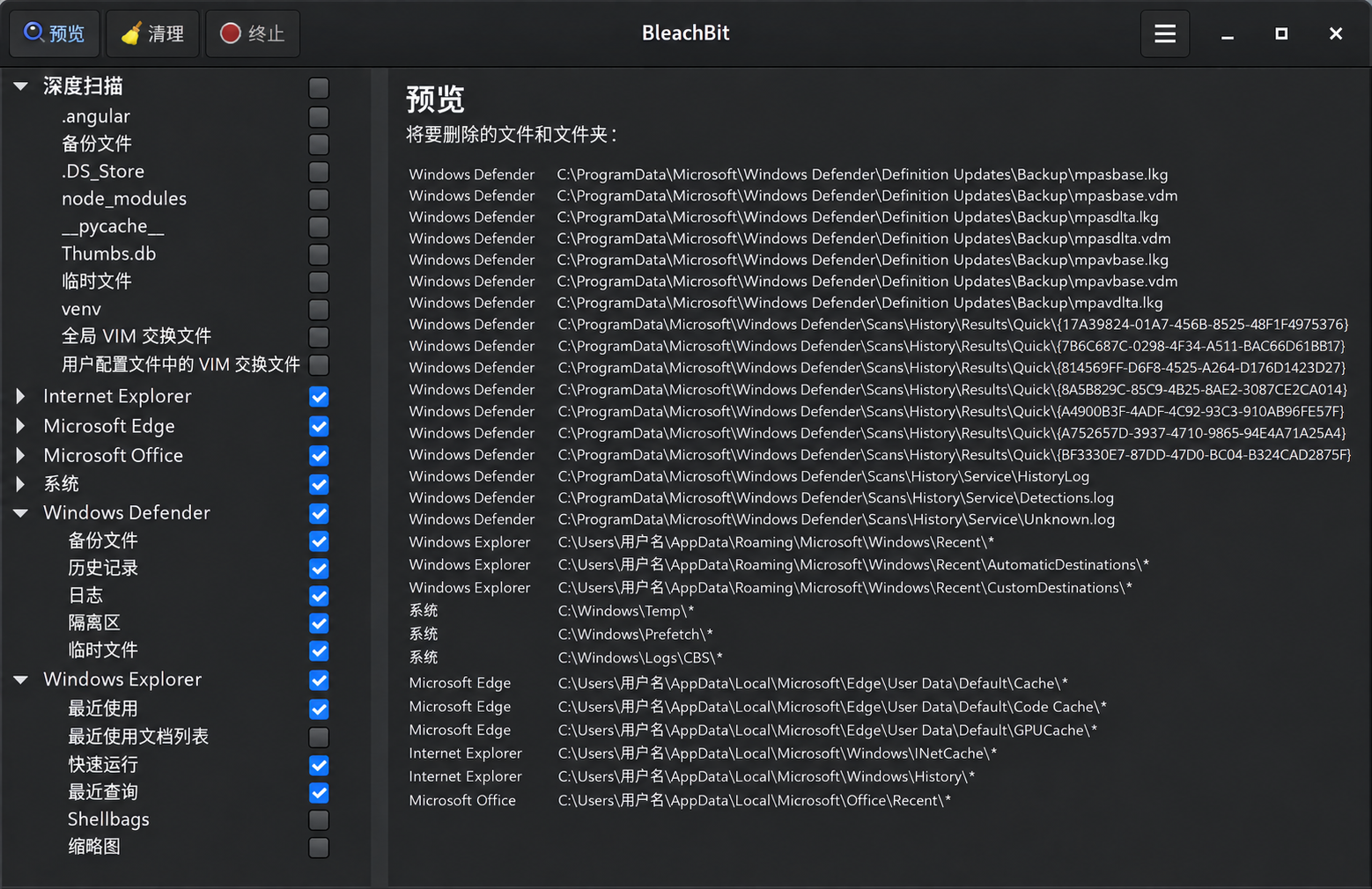Uncheck the 快速运行 checkbox
1372x889 pixels.
[x=319, y=765]
